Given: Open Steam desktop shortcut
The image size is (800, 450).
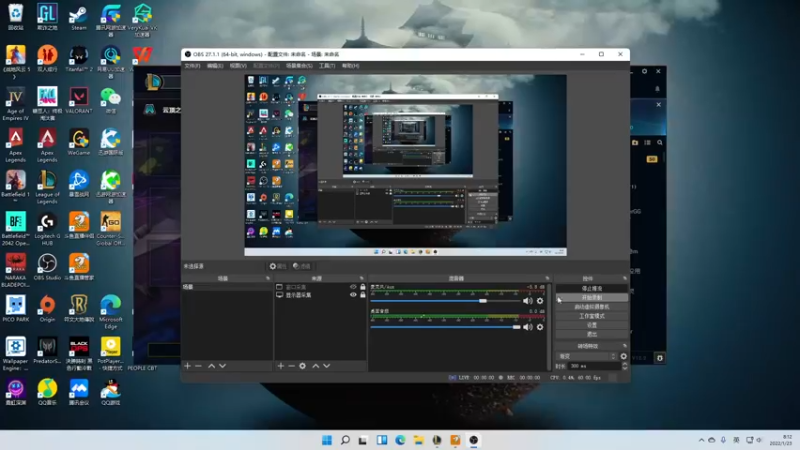Looking at the screenshot, I should click(79, 17).
